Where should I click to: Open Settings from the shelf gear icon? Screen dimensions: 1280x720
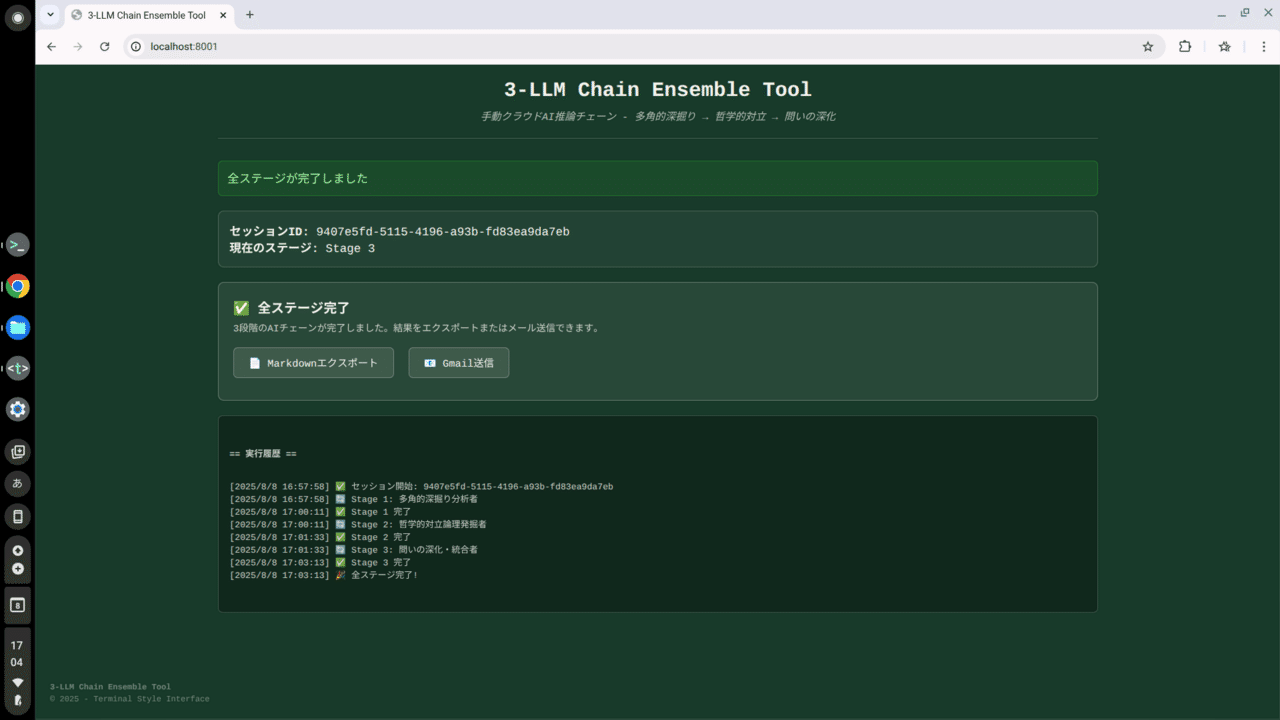point(17,408)
